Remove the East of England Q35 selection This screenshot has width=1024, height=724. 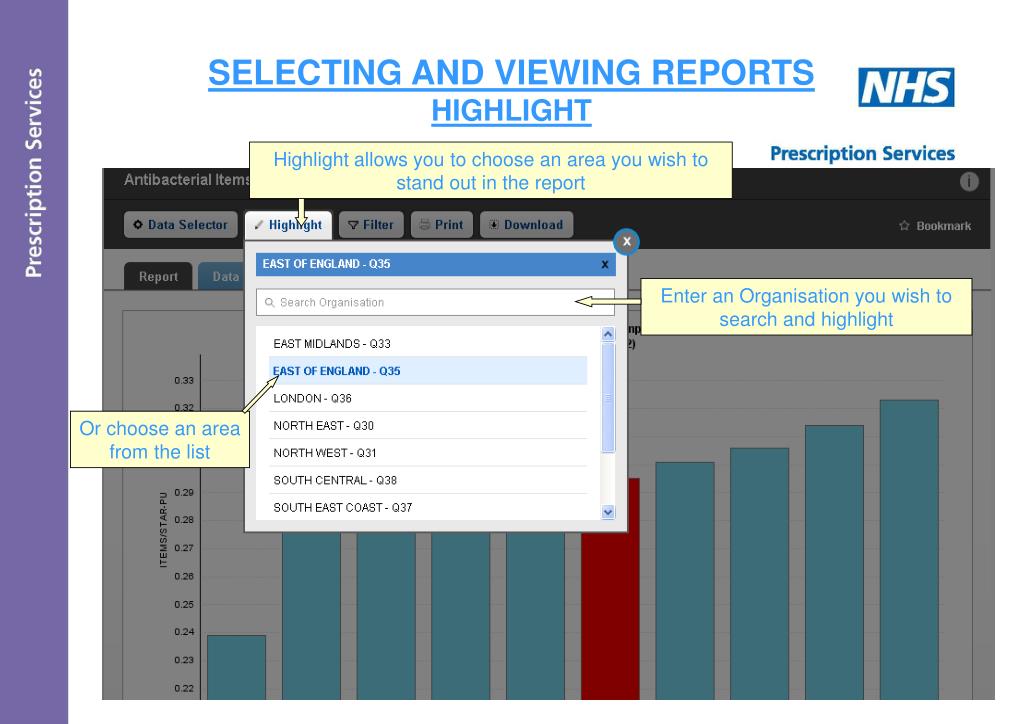click(605, 264)
